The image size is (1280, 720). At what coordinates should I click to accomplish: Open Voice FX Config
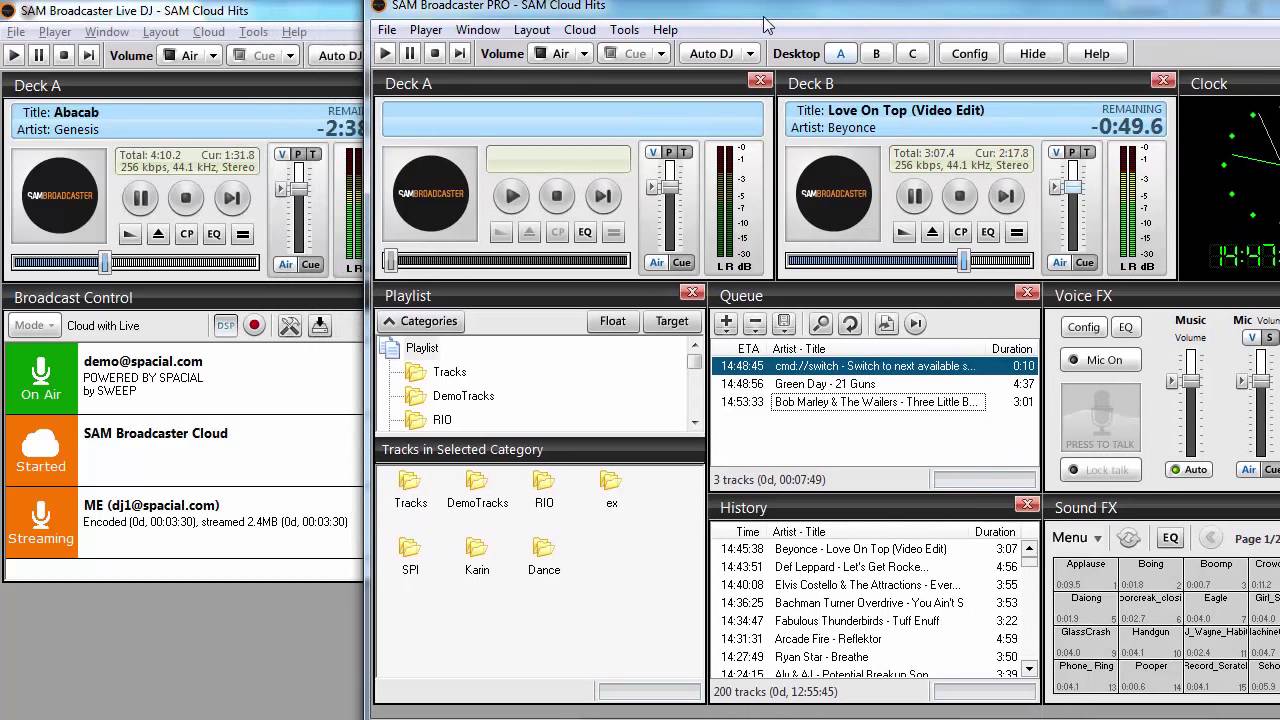pos(1083,327)
